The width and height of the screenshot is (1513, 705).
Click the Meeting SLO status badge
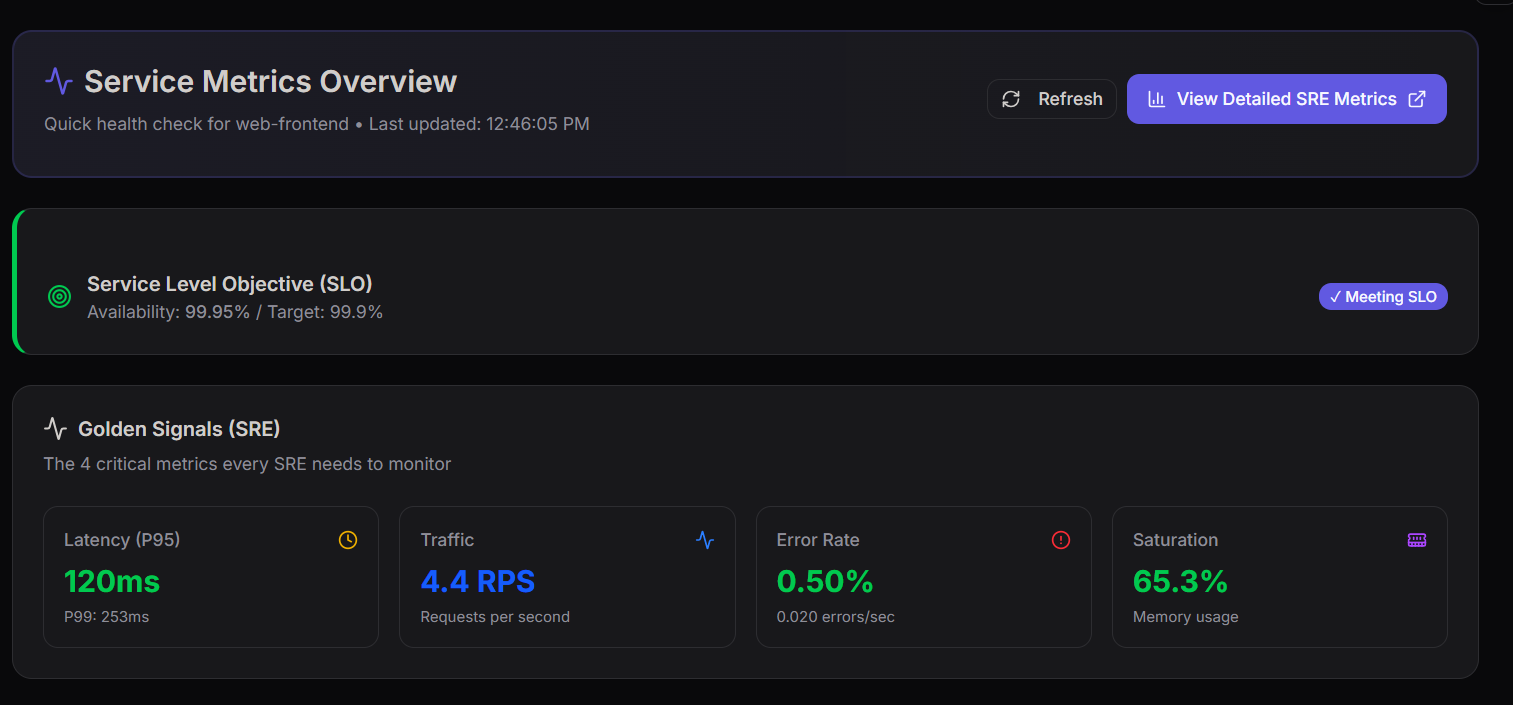(1383, 297)
